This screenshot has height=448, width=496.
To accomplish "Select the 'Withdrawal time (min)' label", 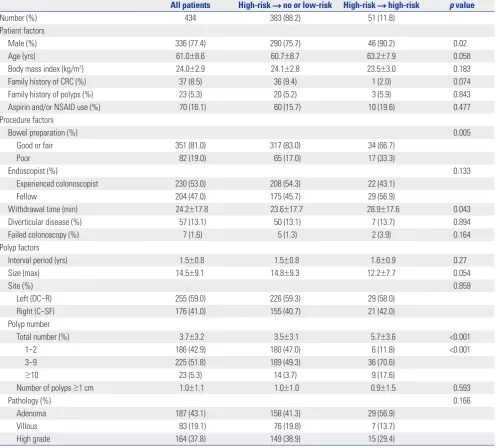I will tap(43, 209).
